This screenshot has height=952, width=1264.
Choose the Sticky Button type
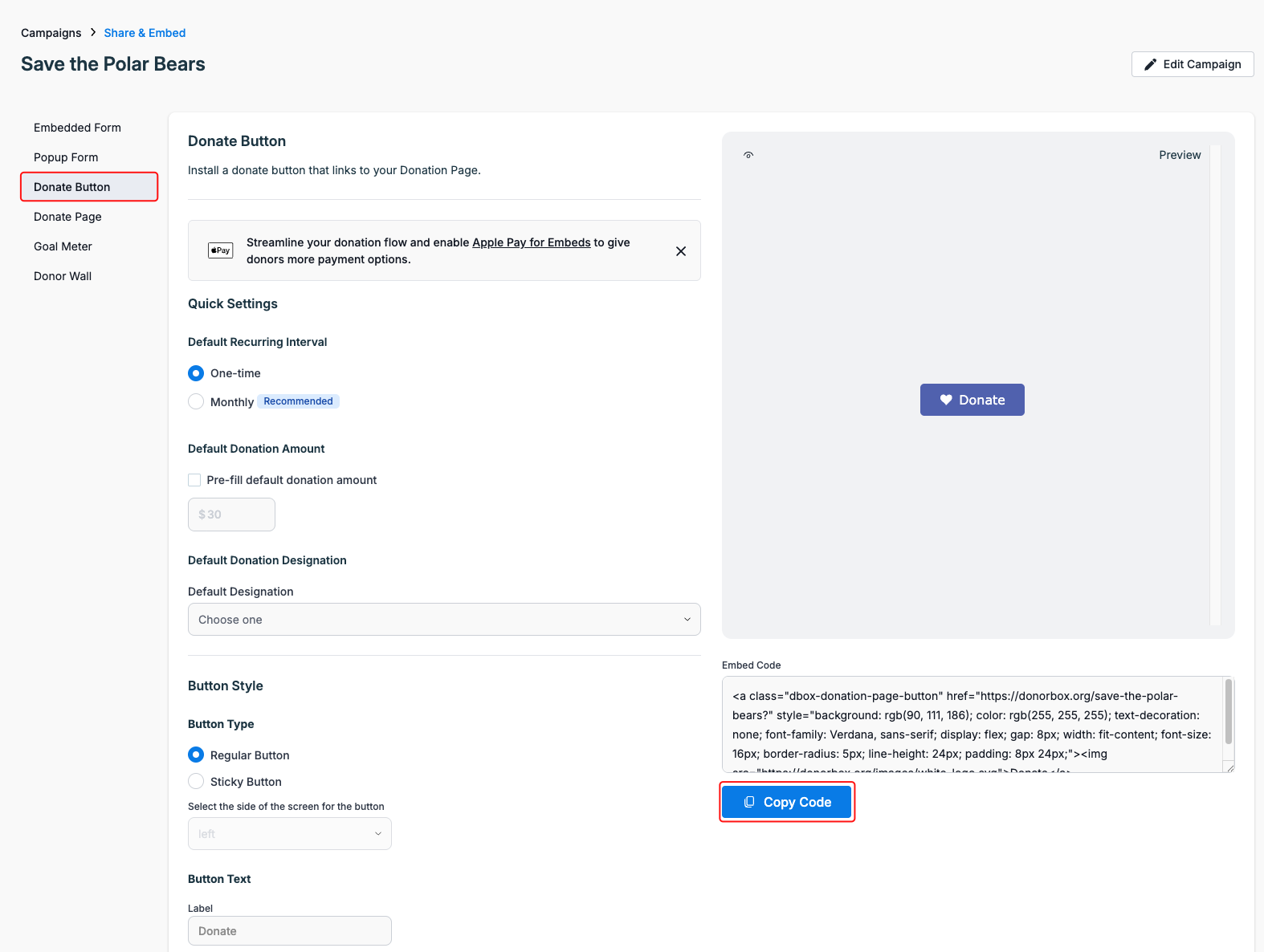[196, 781]
